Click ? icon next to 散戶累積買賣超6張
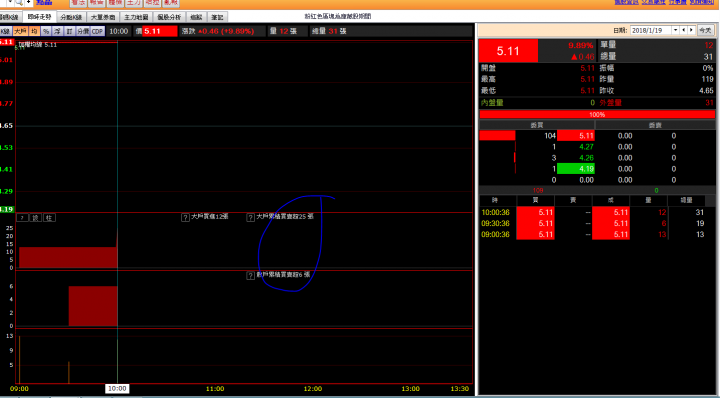 click(250, 275)
